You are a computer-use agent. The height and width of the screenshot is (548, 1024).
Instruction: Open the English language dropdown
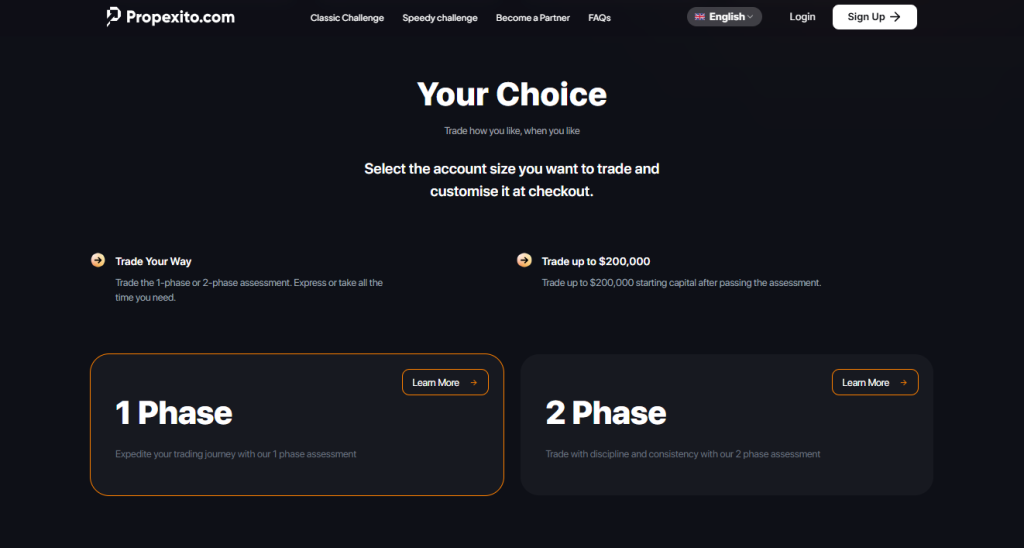[726, 17]
